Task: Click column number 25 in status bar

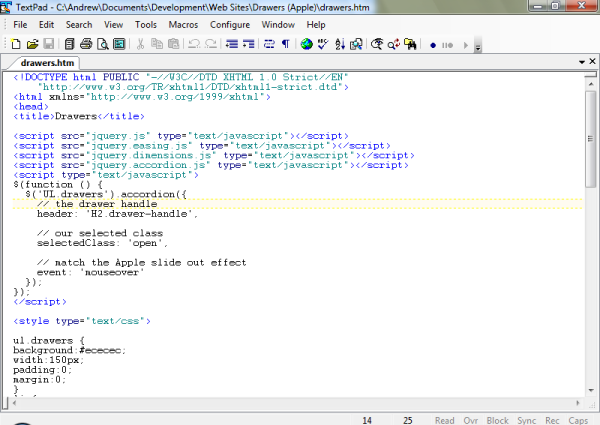Action: pyautogui.click(x=408, y=420)
